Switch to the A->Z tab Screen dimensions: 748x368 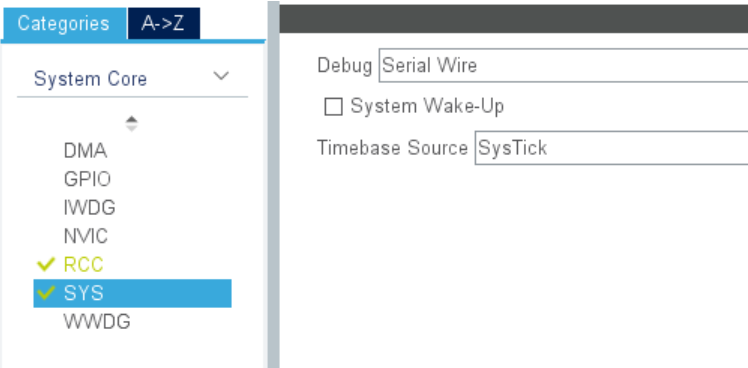164,23
